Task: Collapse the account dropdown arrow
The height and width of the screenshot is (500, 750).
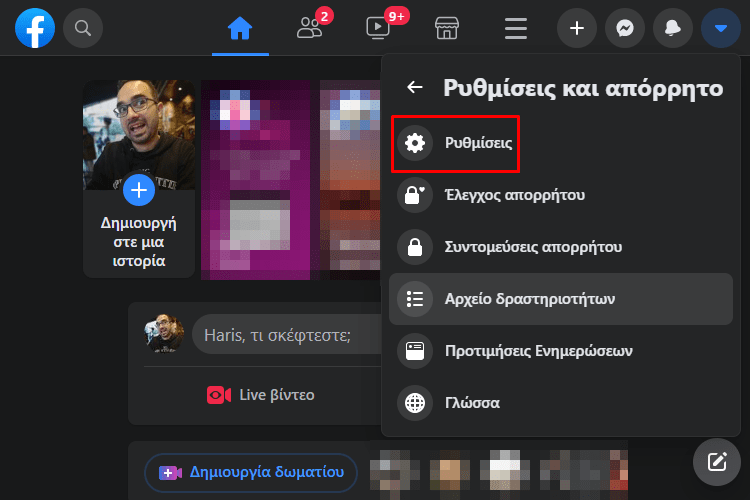Action: (720, 28)
